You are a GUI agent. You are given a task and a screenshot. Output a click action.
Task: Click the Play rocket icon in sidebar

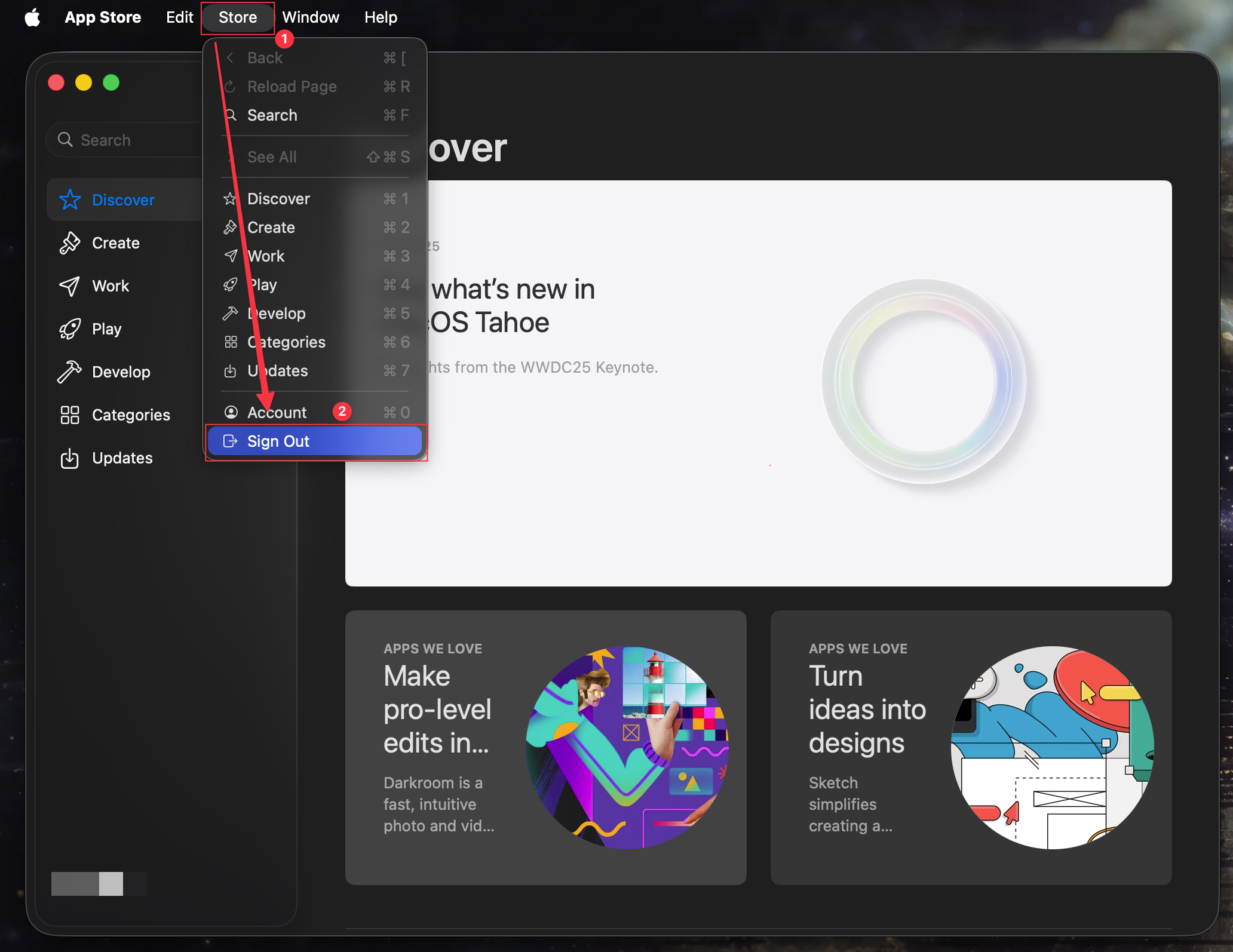[70, 328]
